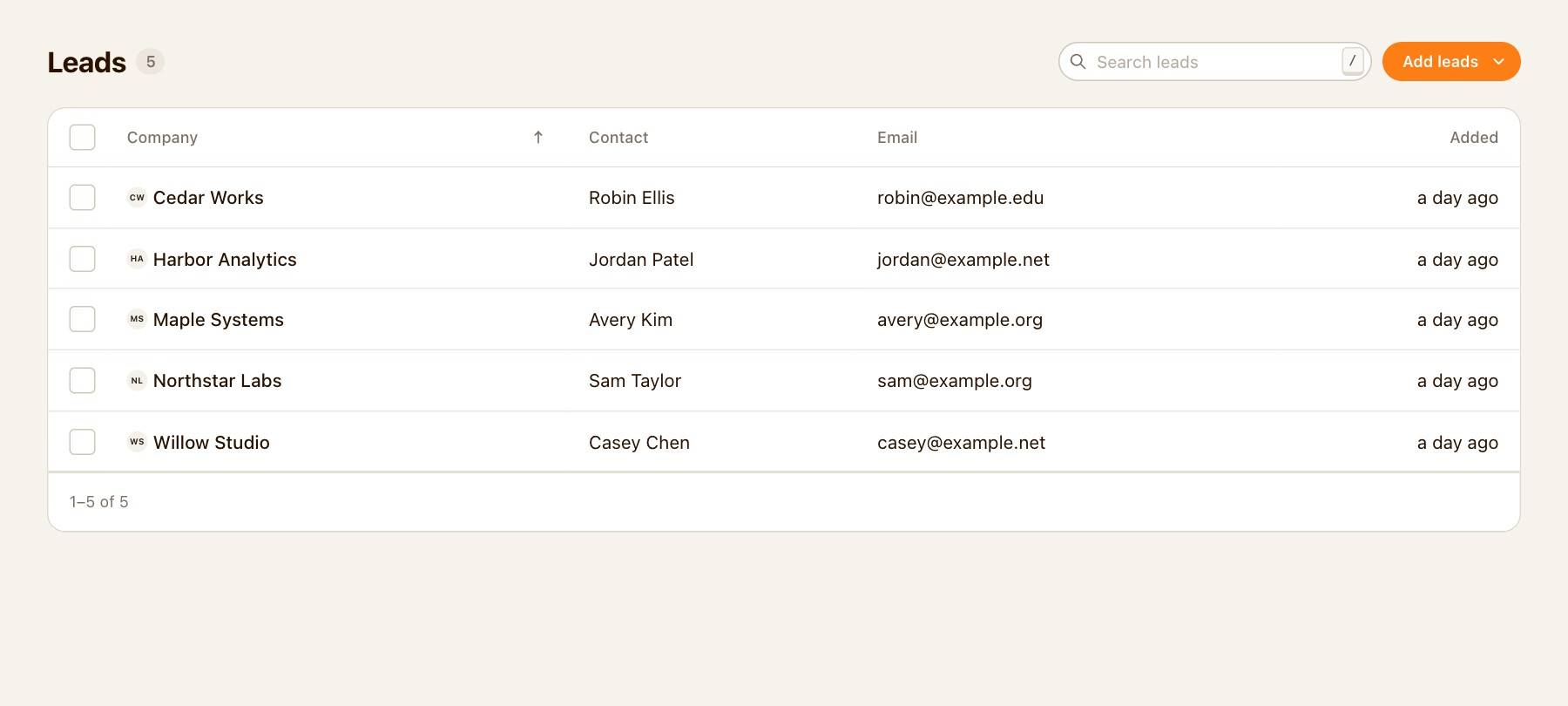The image size is (1568, 706).
Task: Click contact name Sam Taylor
Action: [635, 381]
